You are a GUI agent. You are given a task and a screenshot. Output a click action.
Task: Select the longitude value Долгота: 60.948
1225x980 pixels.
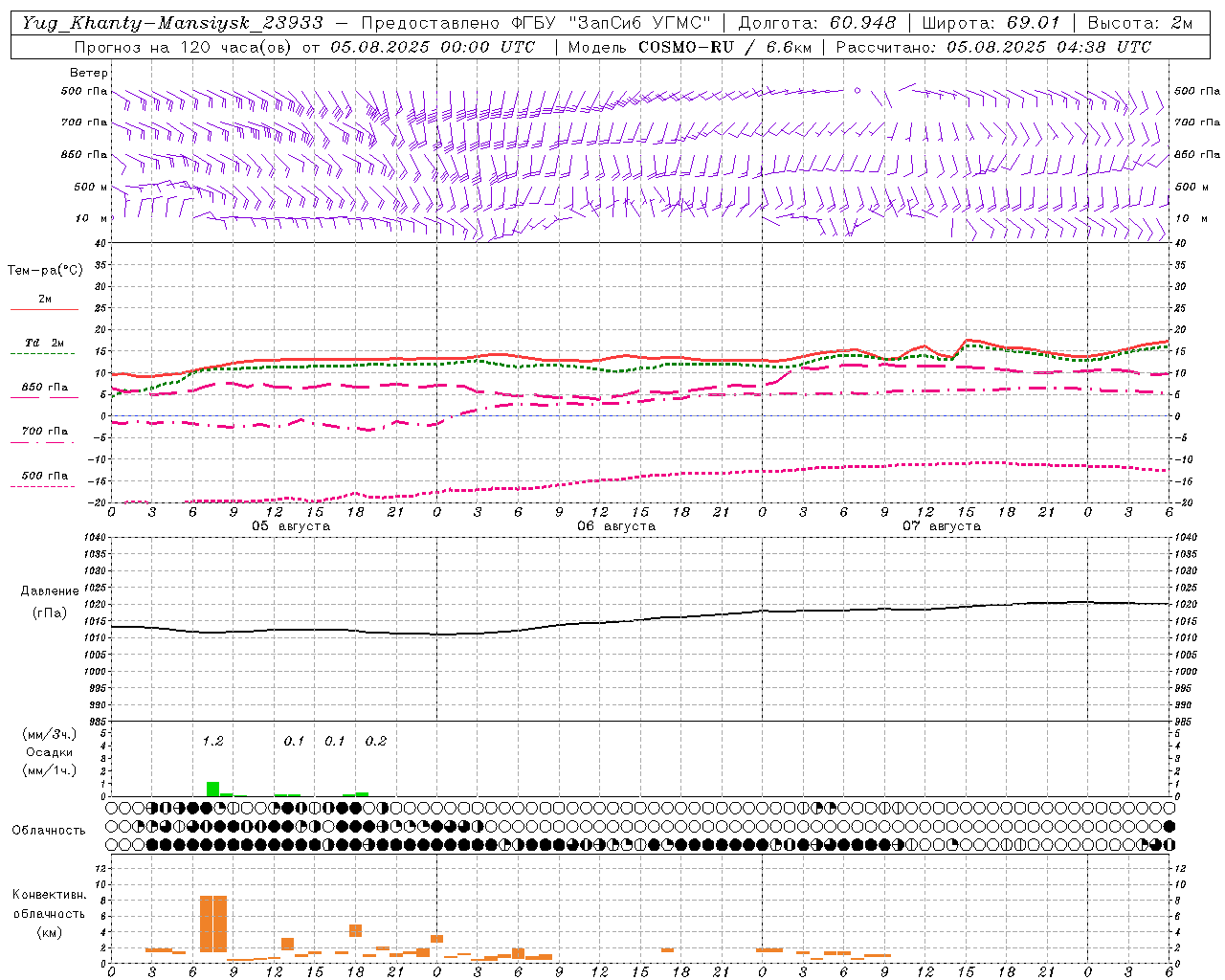click(x=817, y=23)
